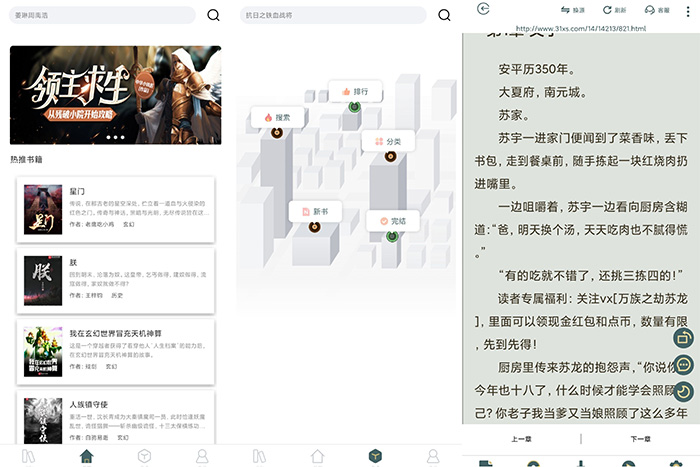
Task: Switch to home tab in left panel
Action: coord(87,456)
